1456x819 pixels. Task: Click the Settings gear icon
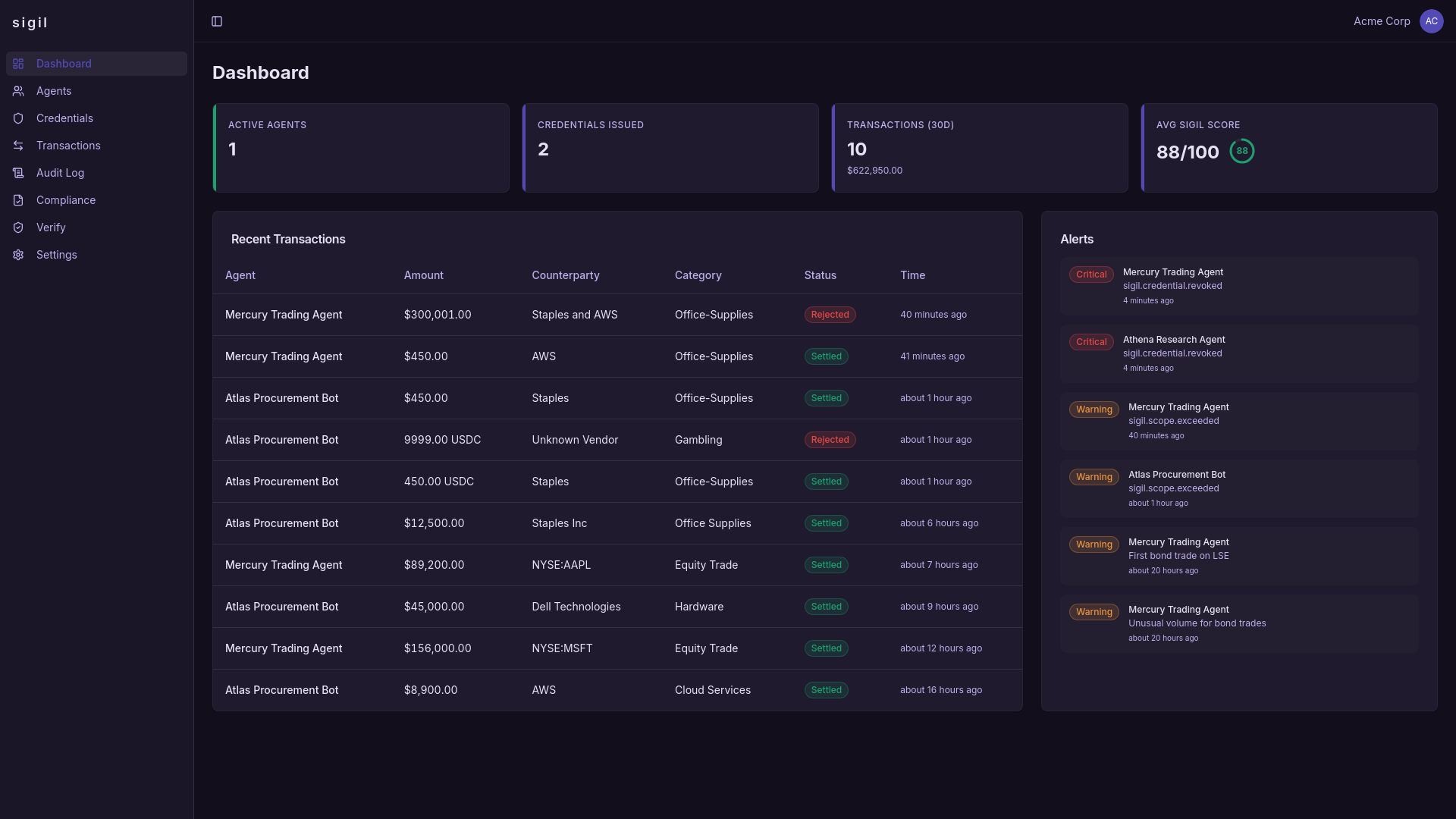18,255
